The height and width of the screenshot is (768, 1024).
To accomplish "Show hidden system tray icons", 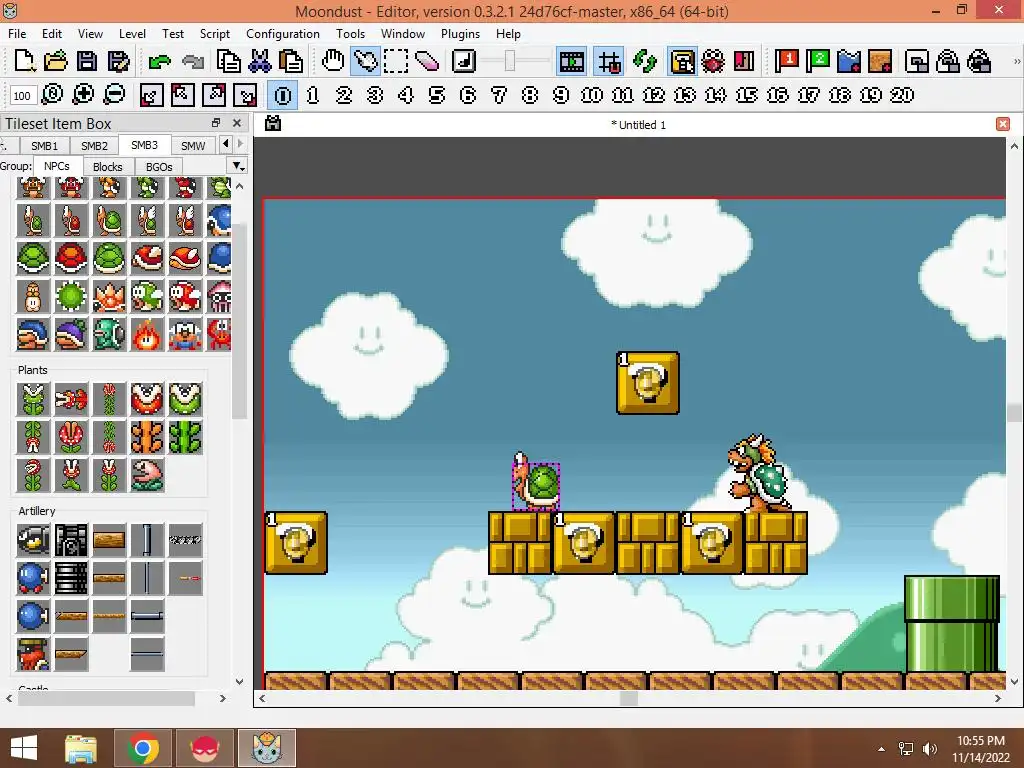I will (x=882, y=748).
